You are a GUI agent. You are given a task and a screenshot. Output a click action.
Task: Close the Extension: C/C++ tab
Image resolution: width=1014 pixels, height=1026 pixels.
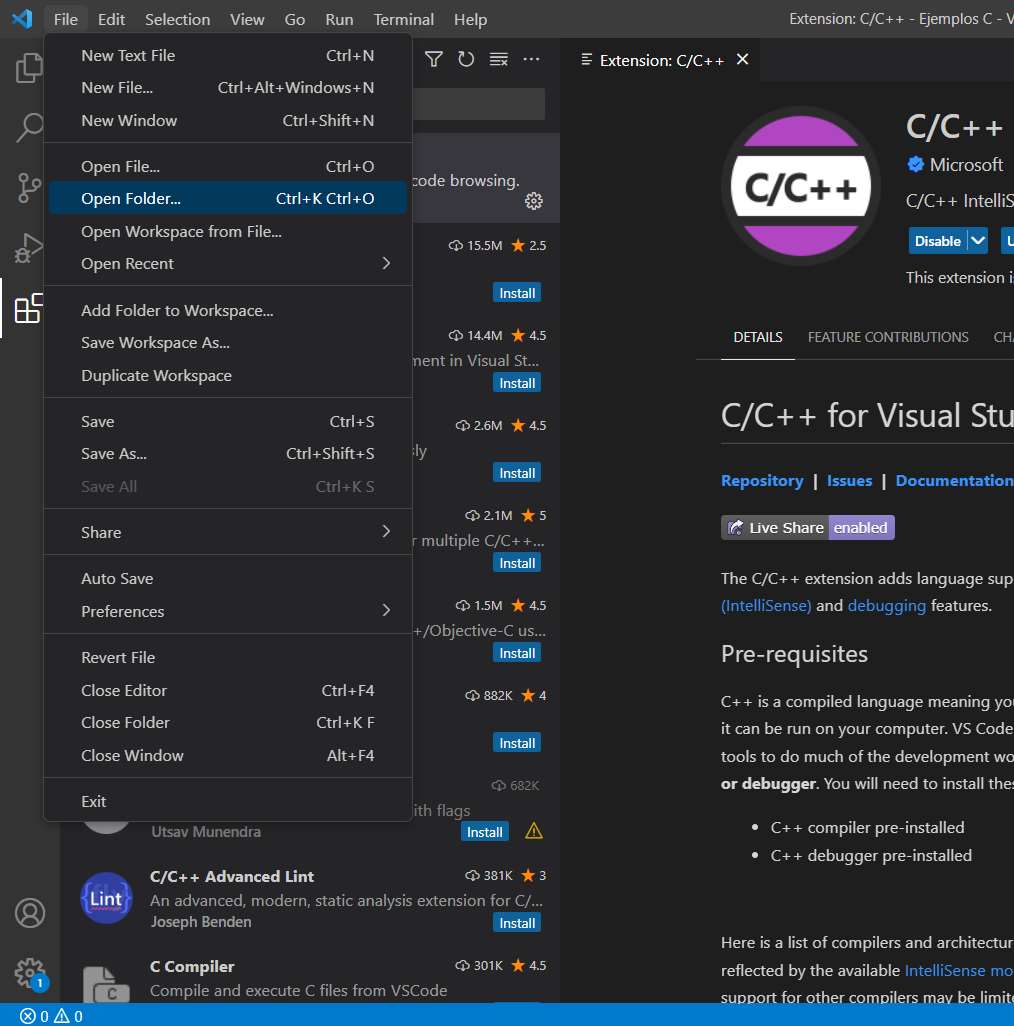[742, 60]
